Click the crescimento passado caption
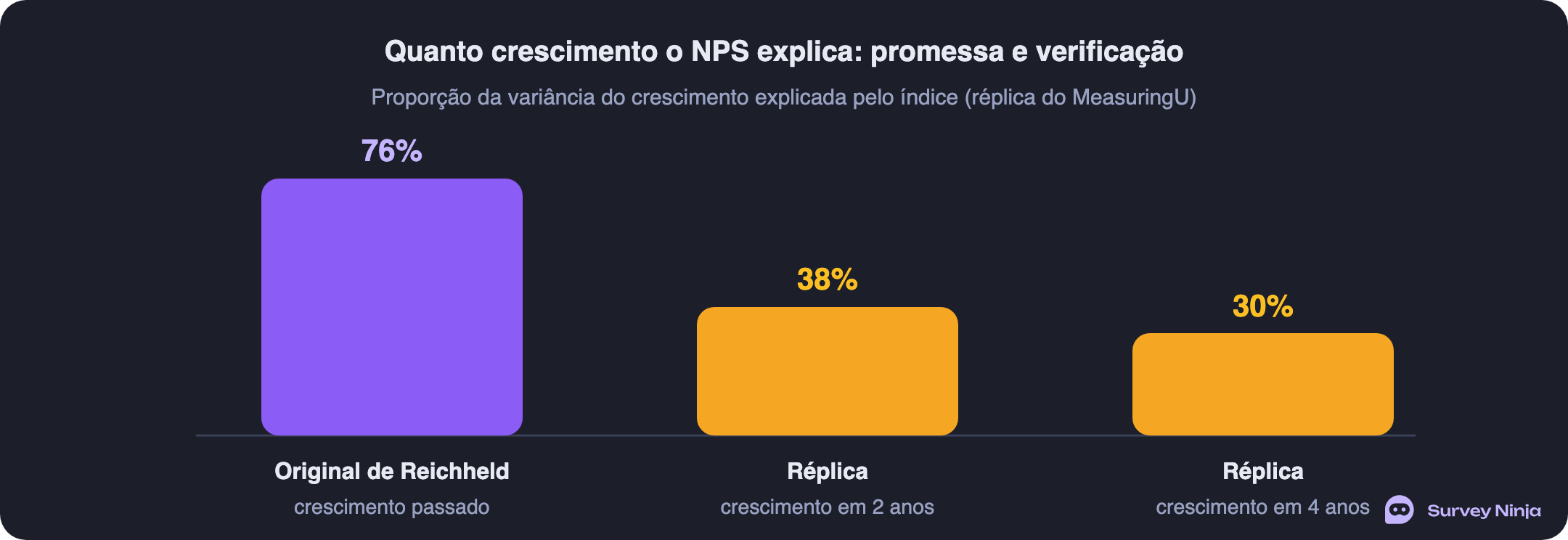Image resolution: width=1568 pixels, height=540 pixels. [x=392, y=507]
